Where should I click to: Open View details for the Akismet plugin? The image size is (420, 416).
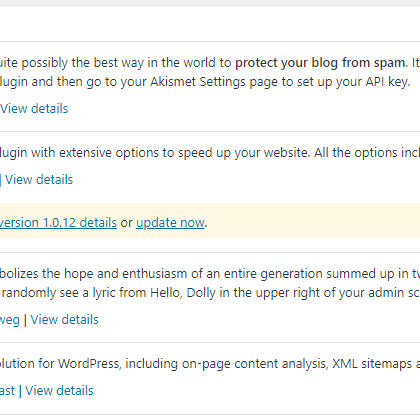tap(34, 109)
